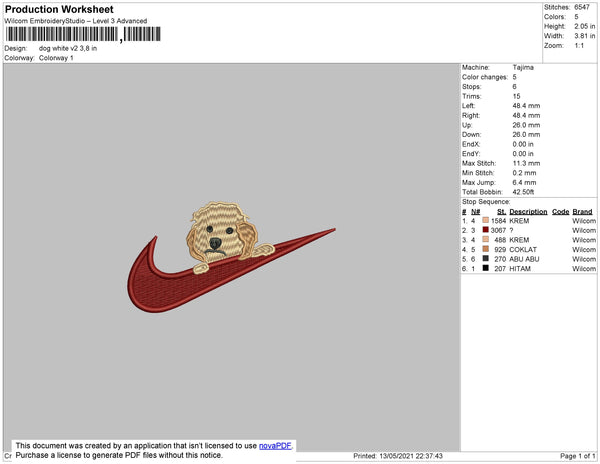Click the stitch count 207 in row 6
This screenshot has height=464, width=600.
click(x=500, y=269)
